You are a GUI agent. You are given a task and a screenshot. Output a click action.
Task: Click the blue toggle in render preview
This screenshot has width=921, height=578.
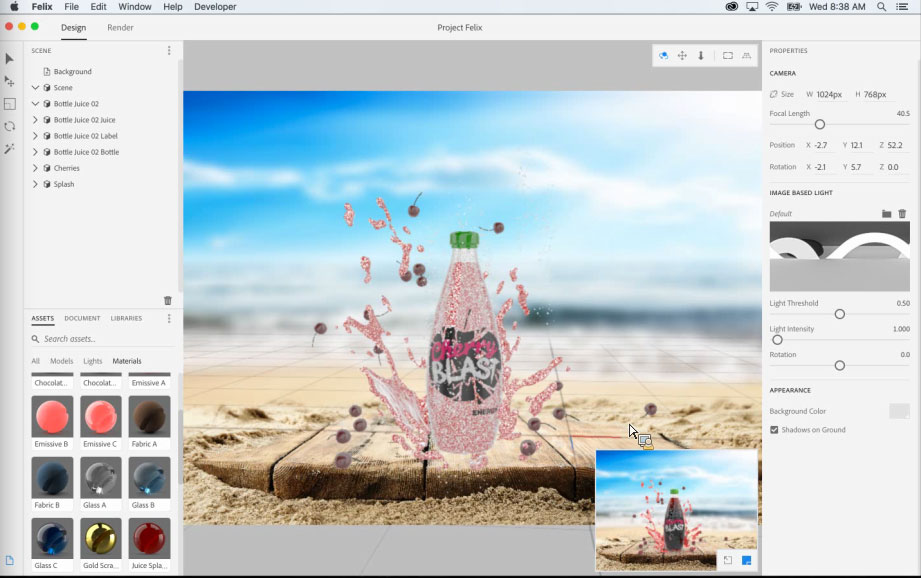[747, 560]
